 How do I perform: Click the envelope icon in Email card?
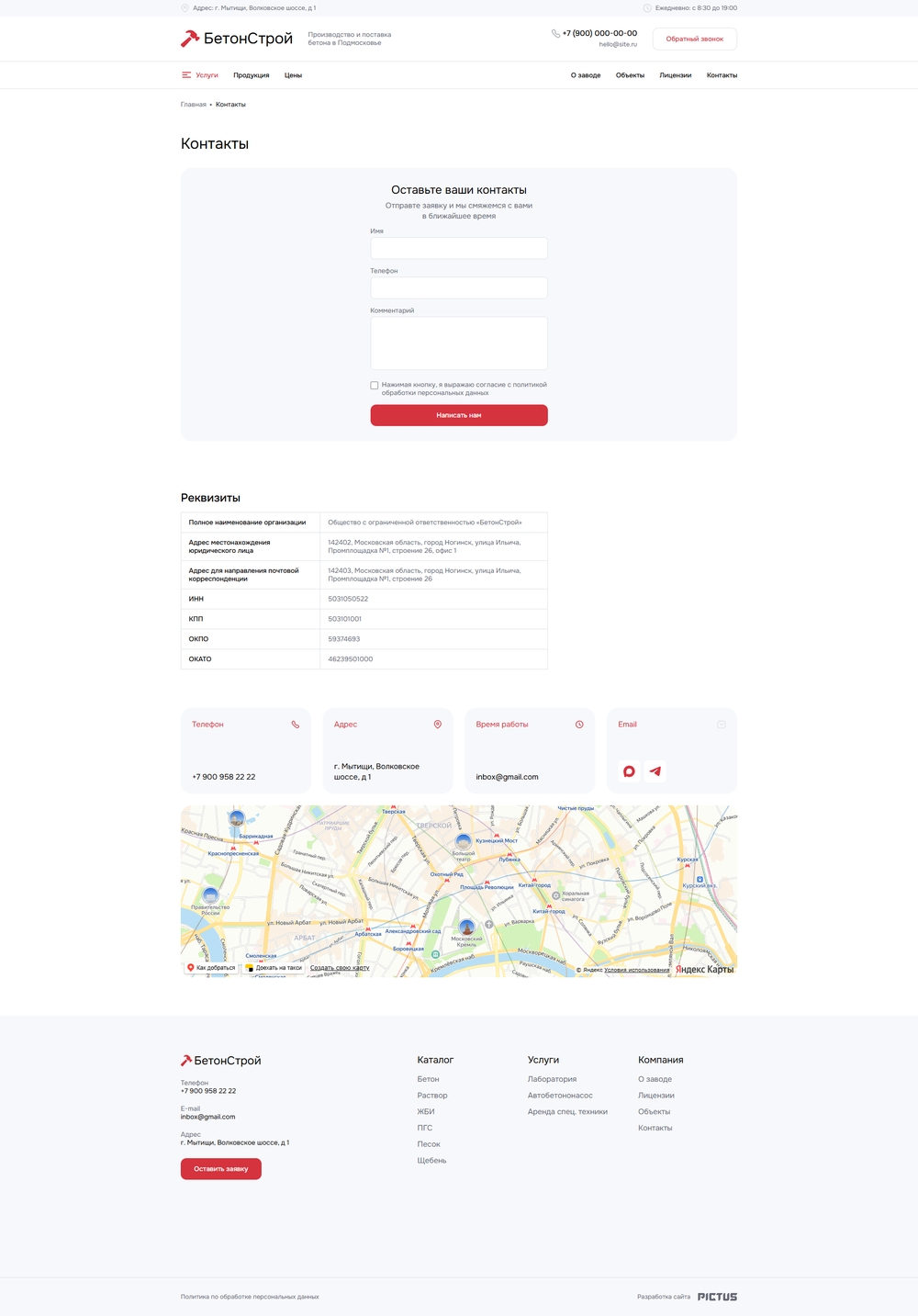(x=722, y=725)
